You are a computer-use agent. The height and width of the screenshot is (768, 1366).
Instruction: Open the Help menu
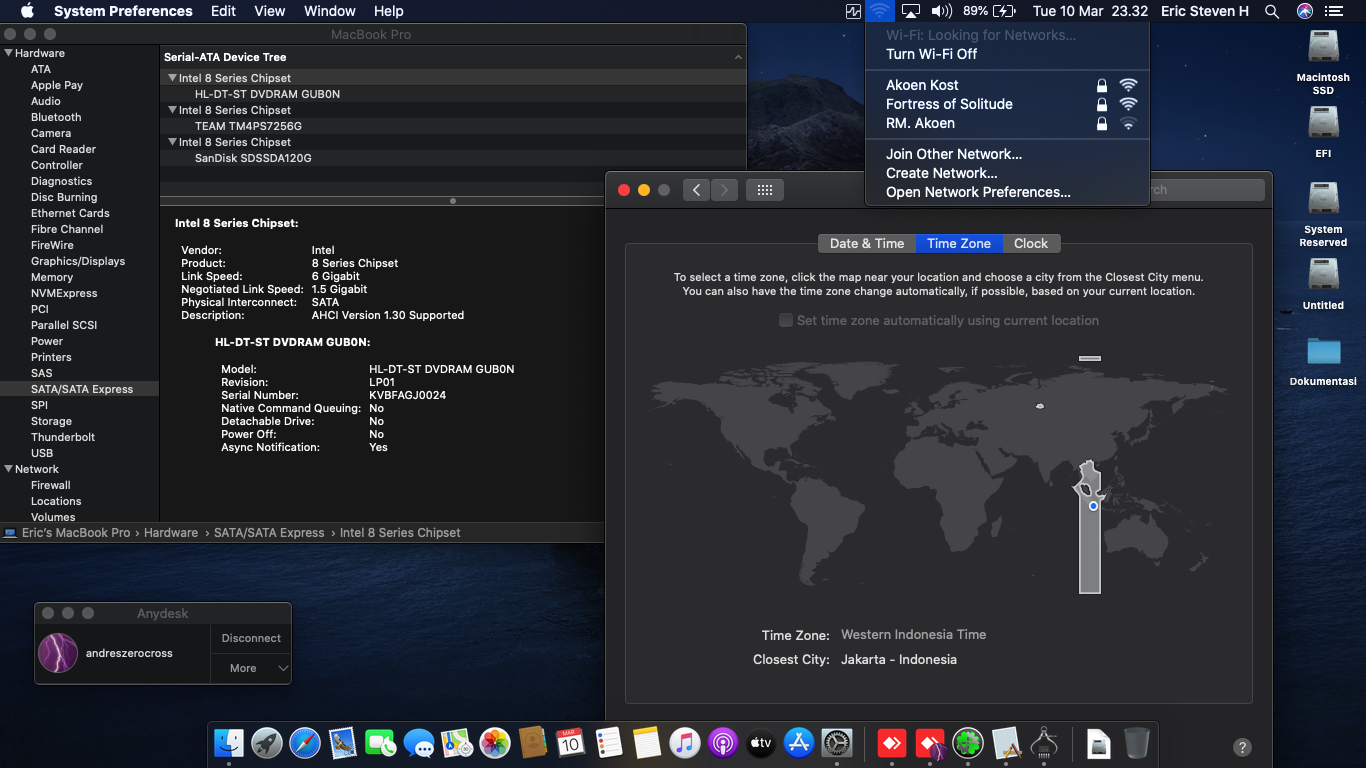(x=389, y=11)
